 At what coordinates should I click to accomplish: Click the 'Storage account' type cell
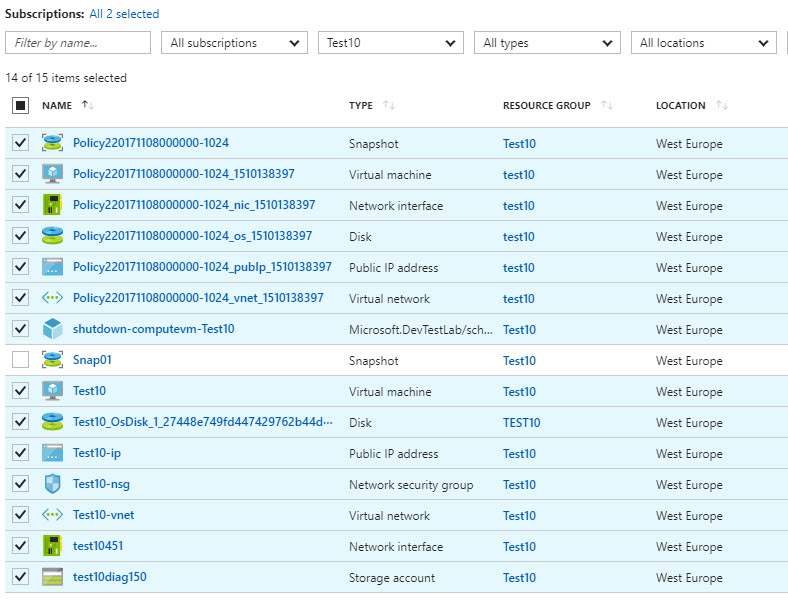[x=392, y=578]
